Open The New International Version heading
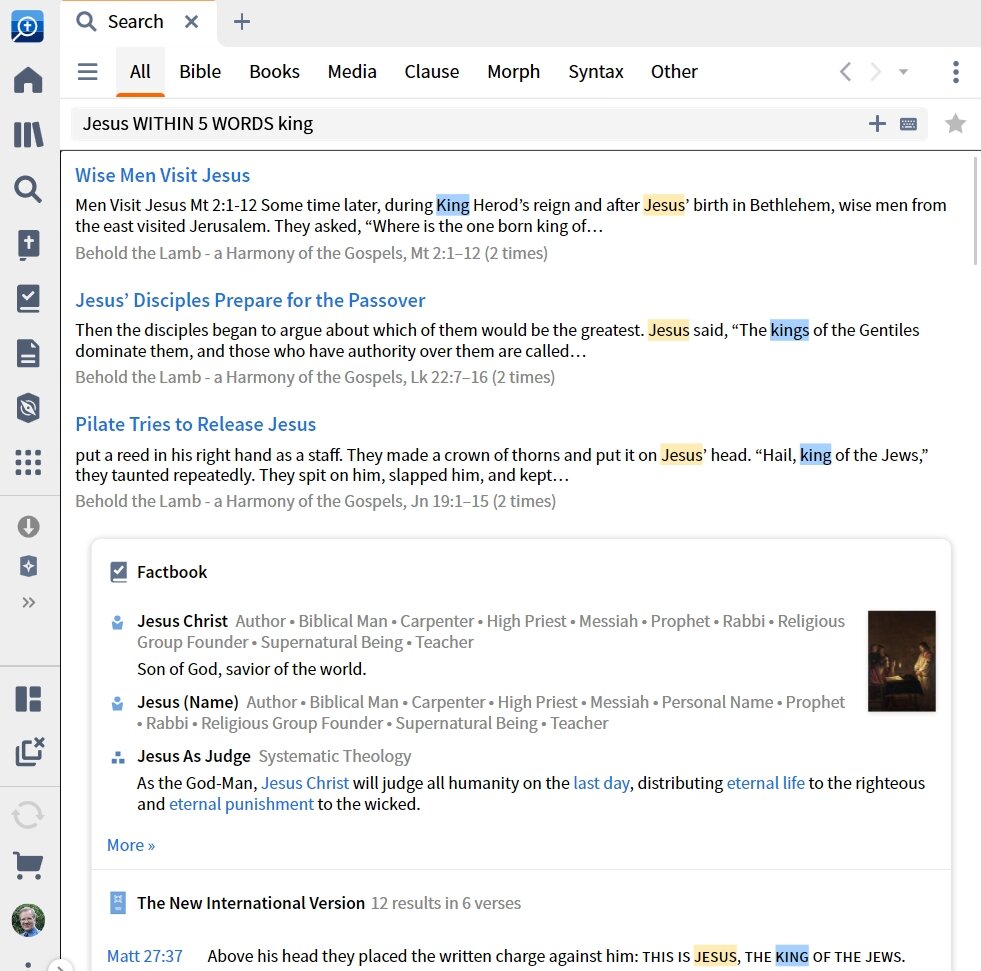The height and width of the screenshot is (971, 981). pyautogui.click(x=251, y=903)
